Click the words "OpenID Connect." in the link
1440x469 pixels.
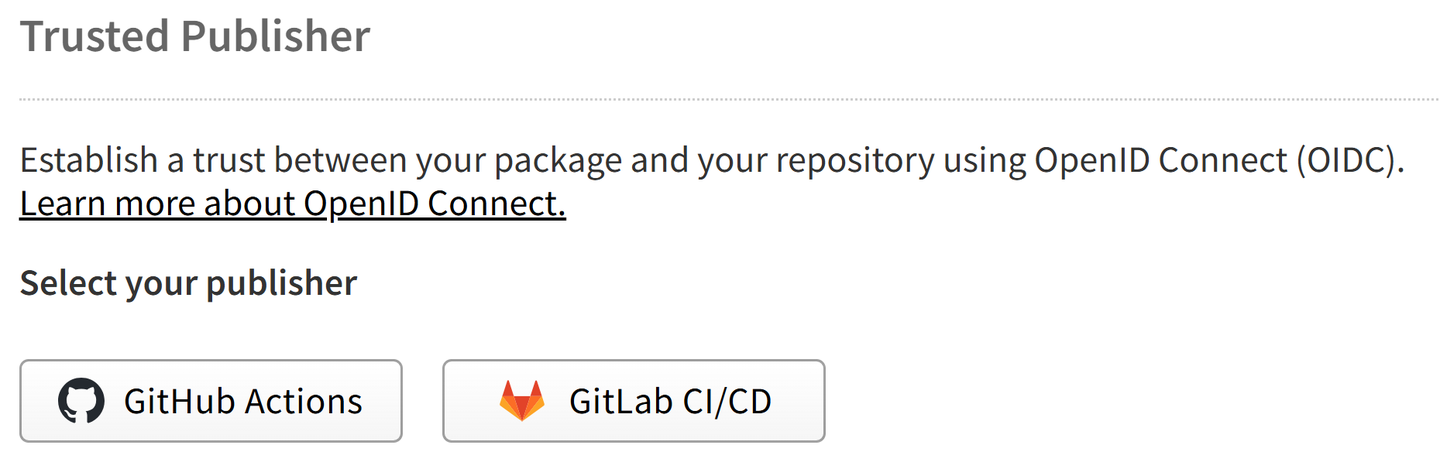(435, 204)
